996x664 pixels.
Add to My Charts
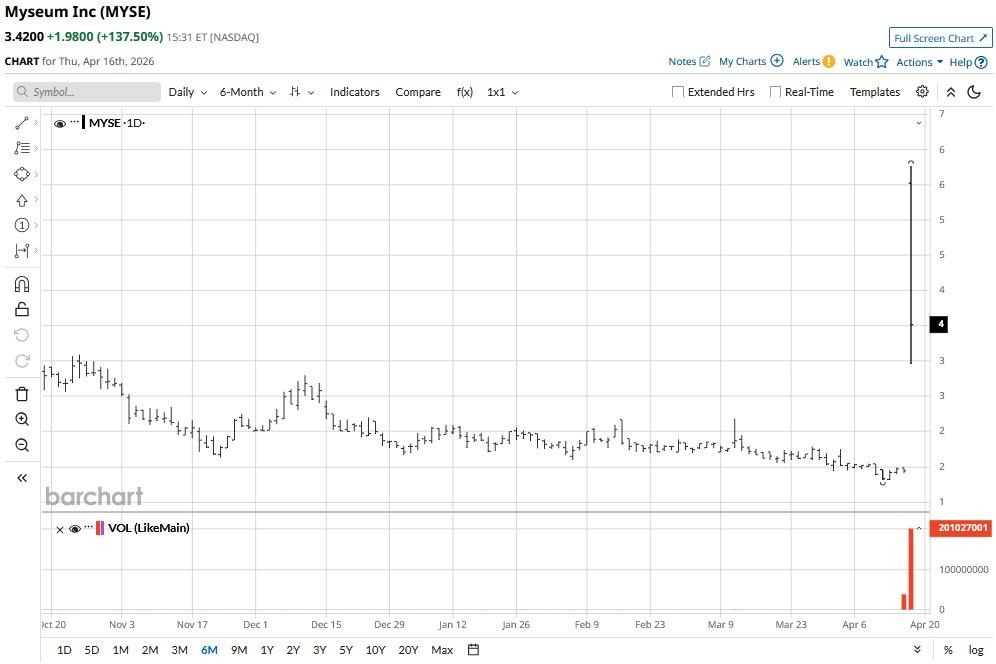click(x=751, y=62)
